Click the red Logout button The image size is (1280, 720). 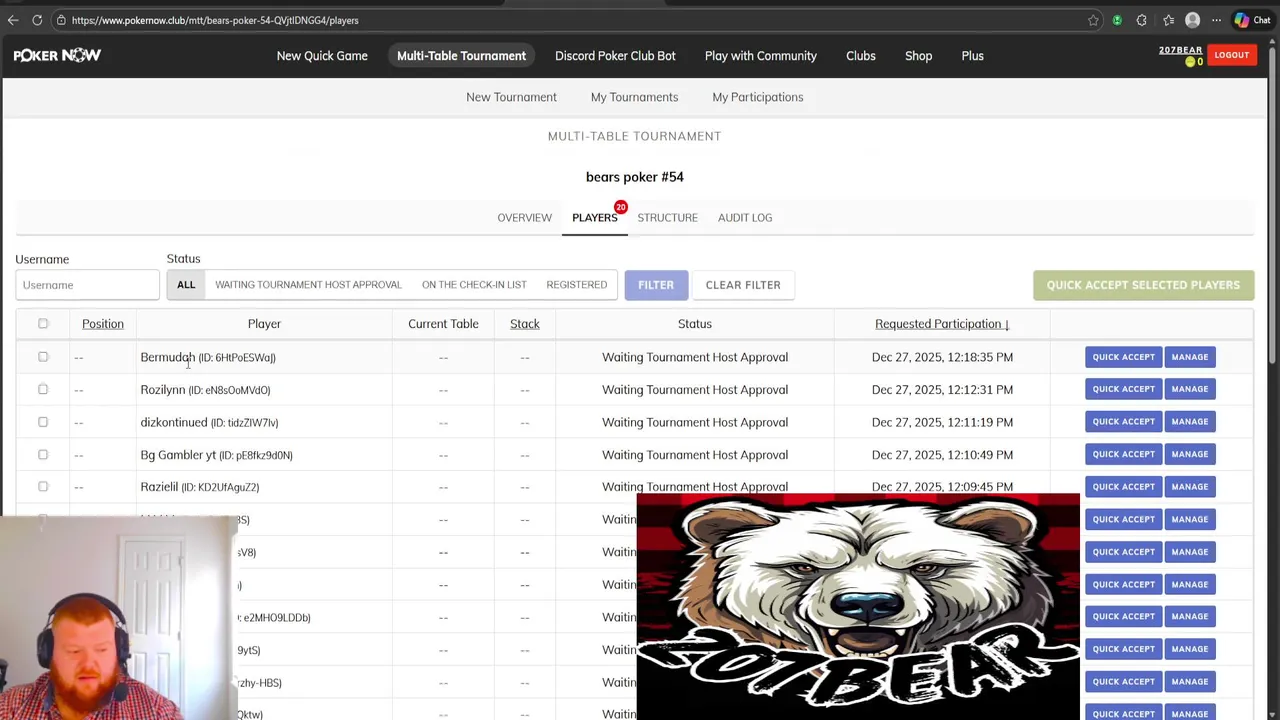coord(1231,55)
